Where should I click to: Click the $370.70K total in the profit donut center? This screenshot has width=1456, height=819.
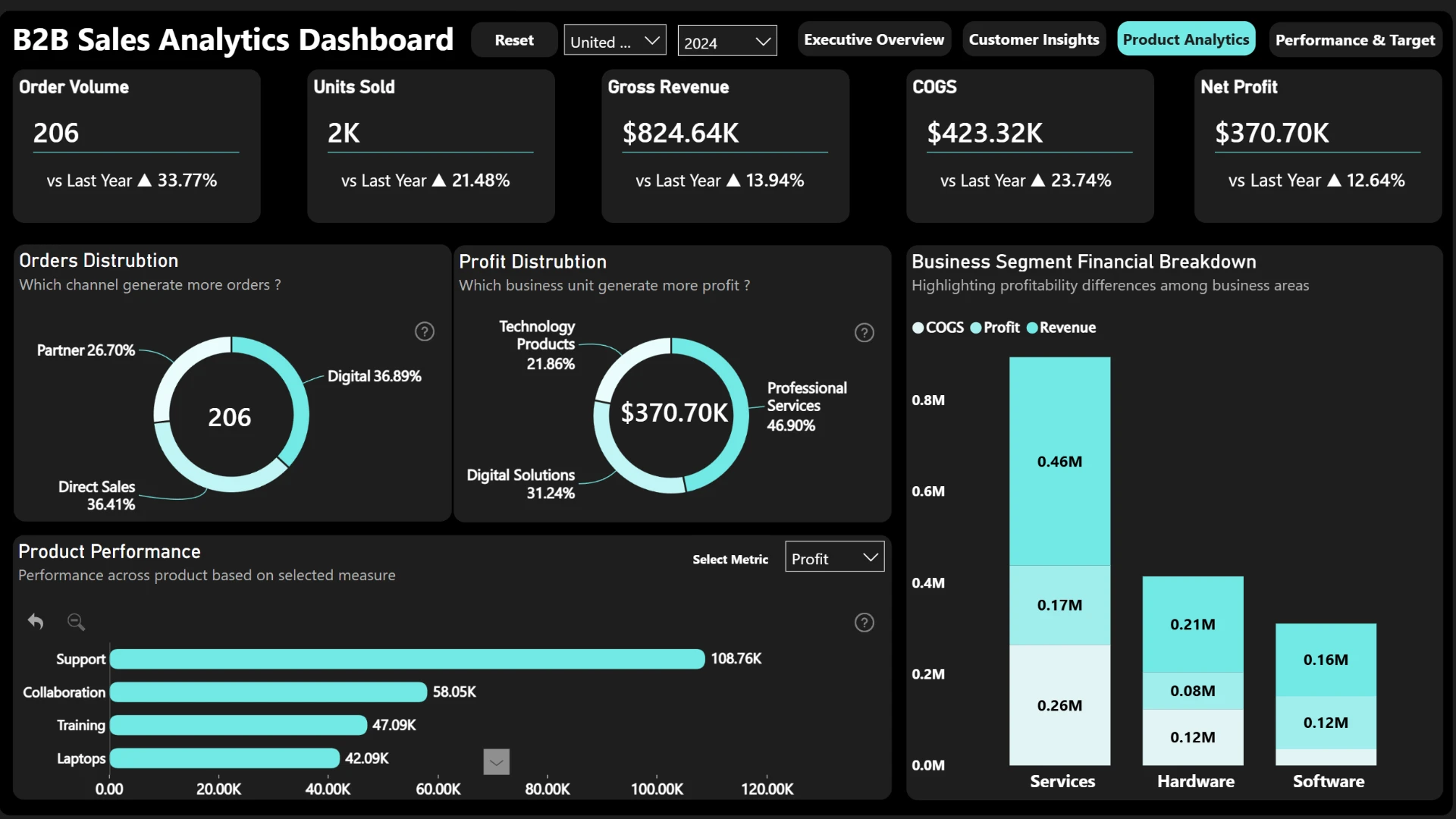674,413
